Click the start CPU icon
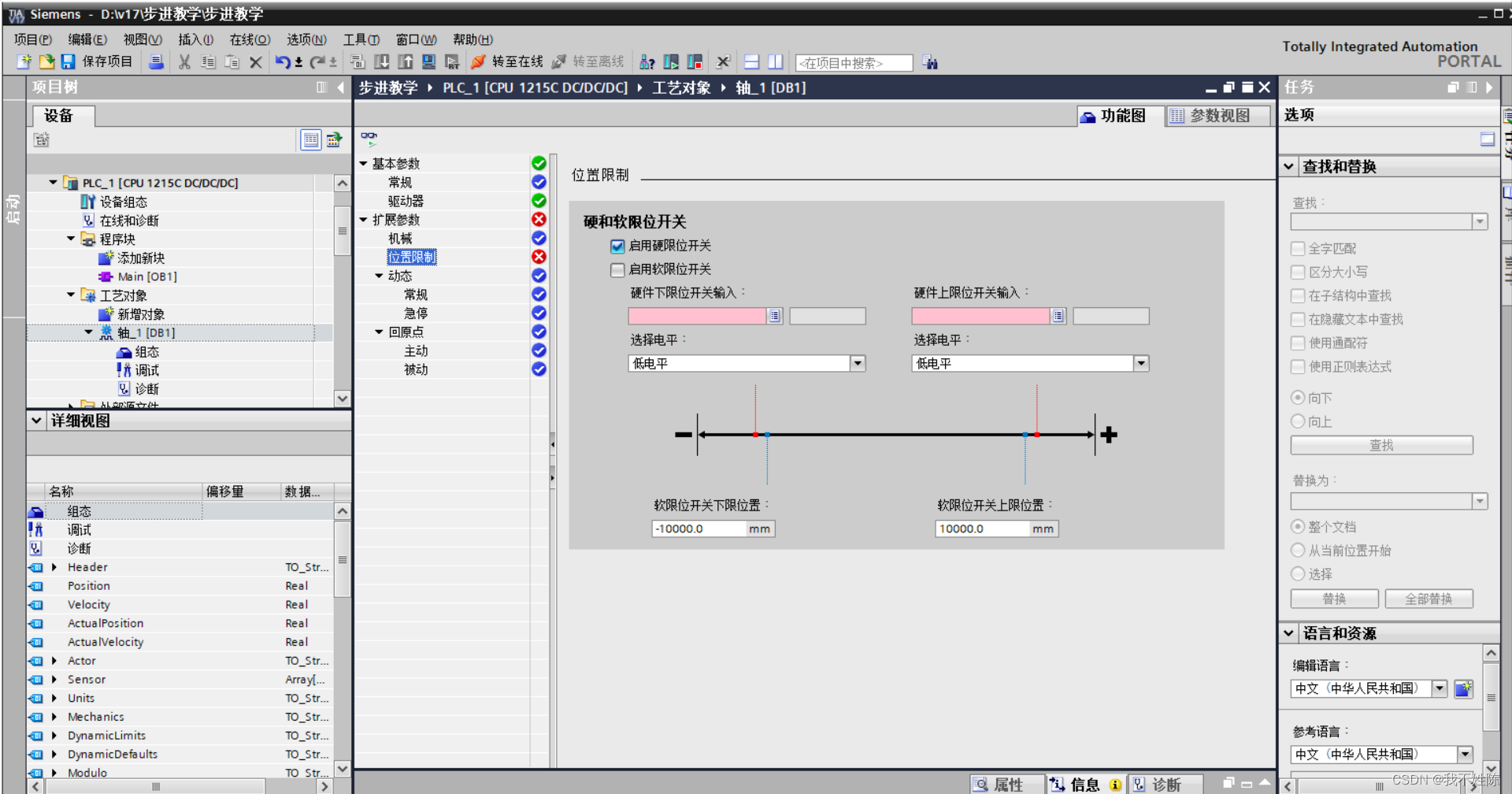The image size is (1512, 794). tap(671, 61)
